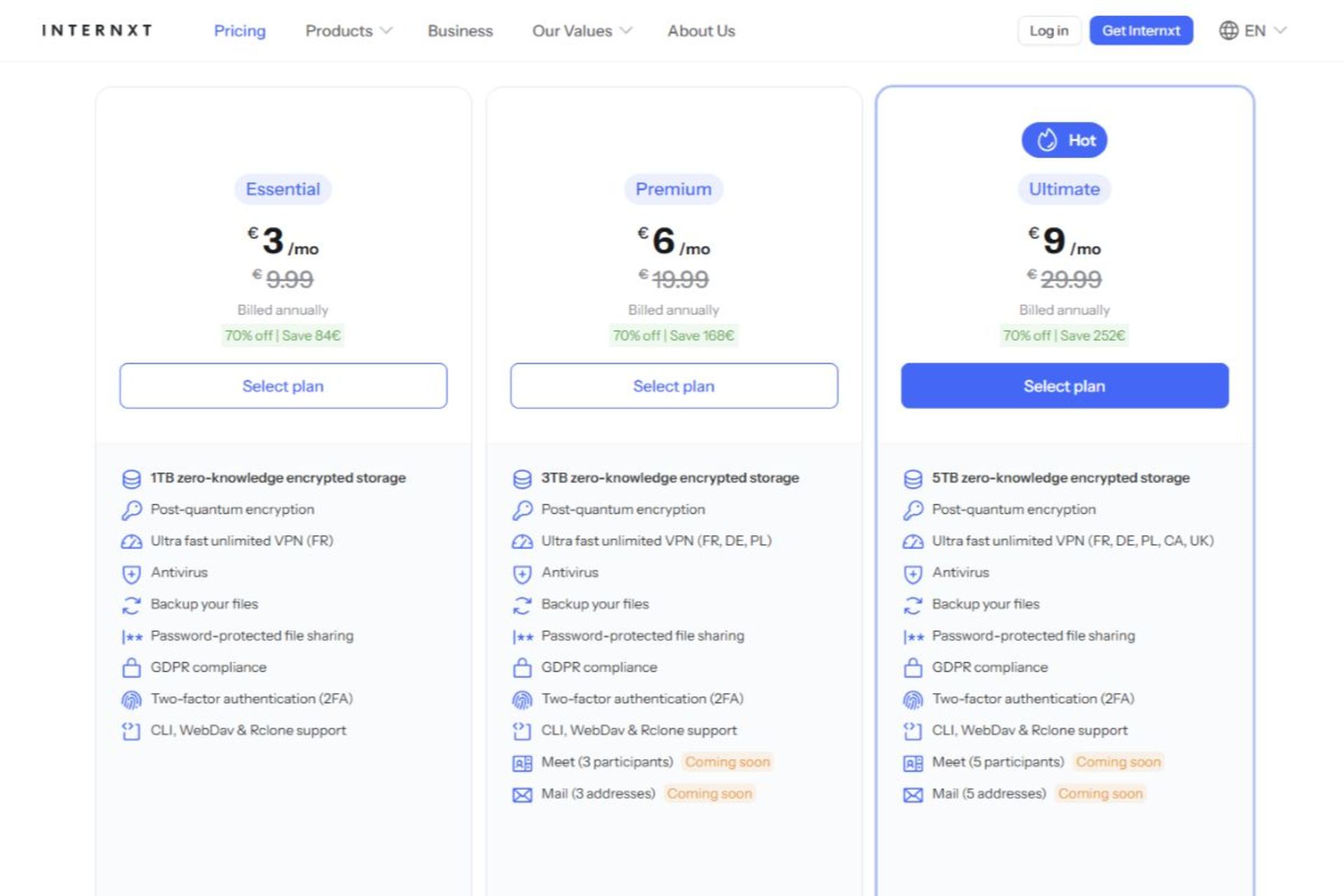The image size is (1344, 896).
Task: Click storage icon beside 3TB encrypted storage
Action: click(x=522, y=479)
